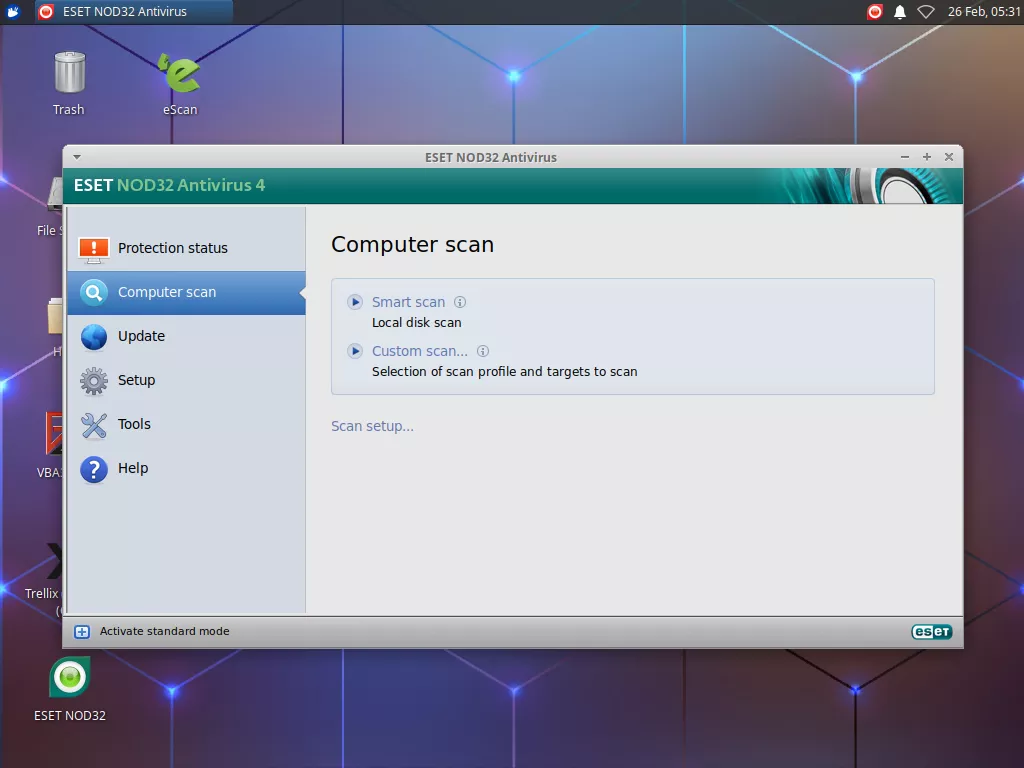Click the Help question mark icon

[x=94, y=469]
